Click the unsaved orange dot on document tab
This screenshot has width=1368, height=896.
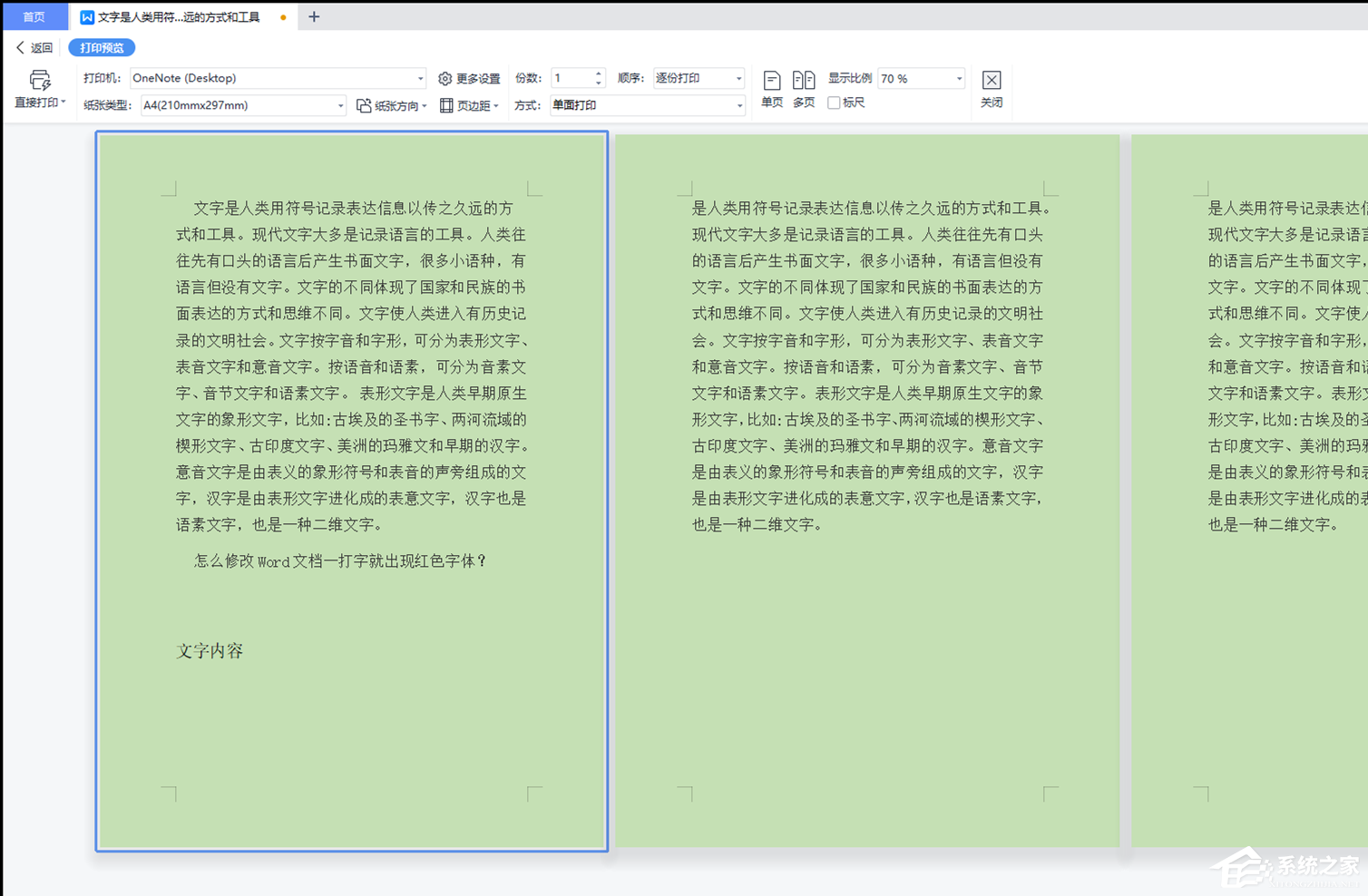point(284,17)
